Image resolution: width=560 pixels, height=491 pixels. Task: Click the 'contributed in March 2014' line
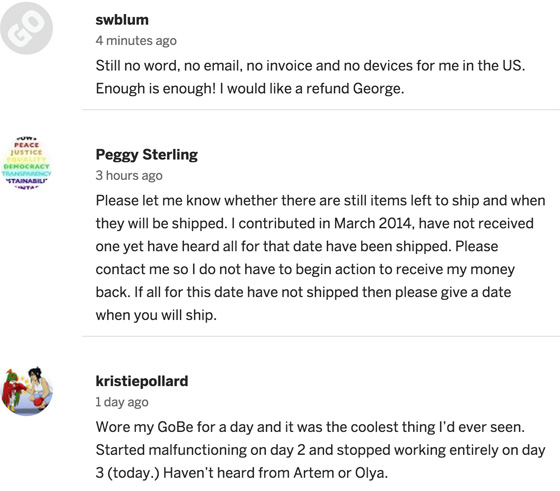tap(315, 224)
